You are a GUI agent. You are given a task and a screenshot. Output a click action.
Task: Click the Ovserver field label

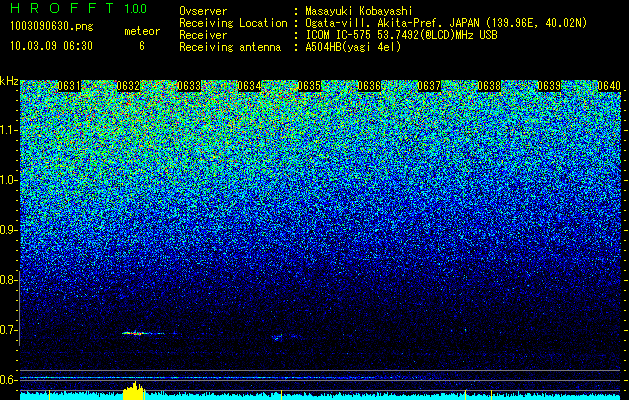tap(203, 11)
